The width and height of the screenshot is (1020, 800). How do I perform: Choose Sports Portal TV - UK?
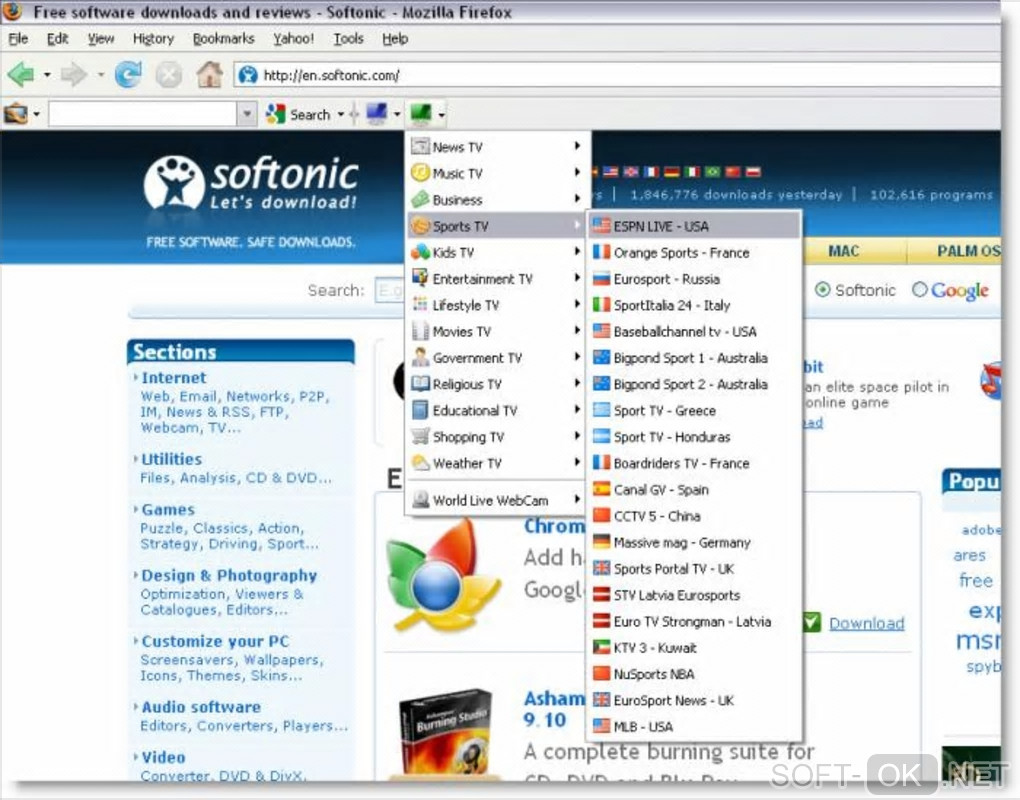pyautogui.click(x=694, y=568)
